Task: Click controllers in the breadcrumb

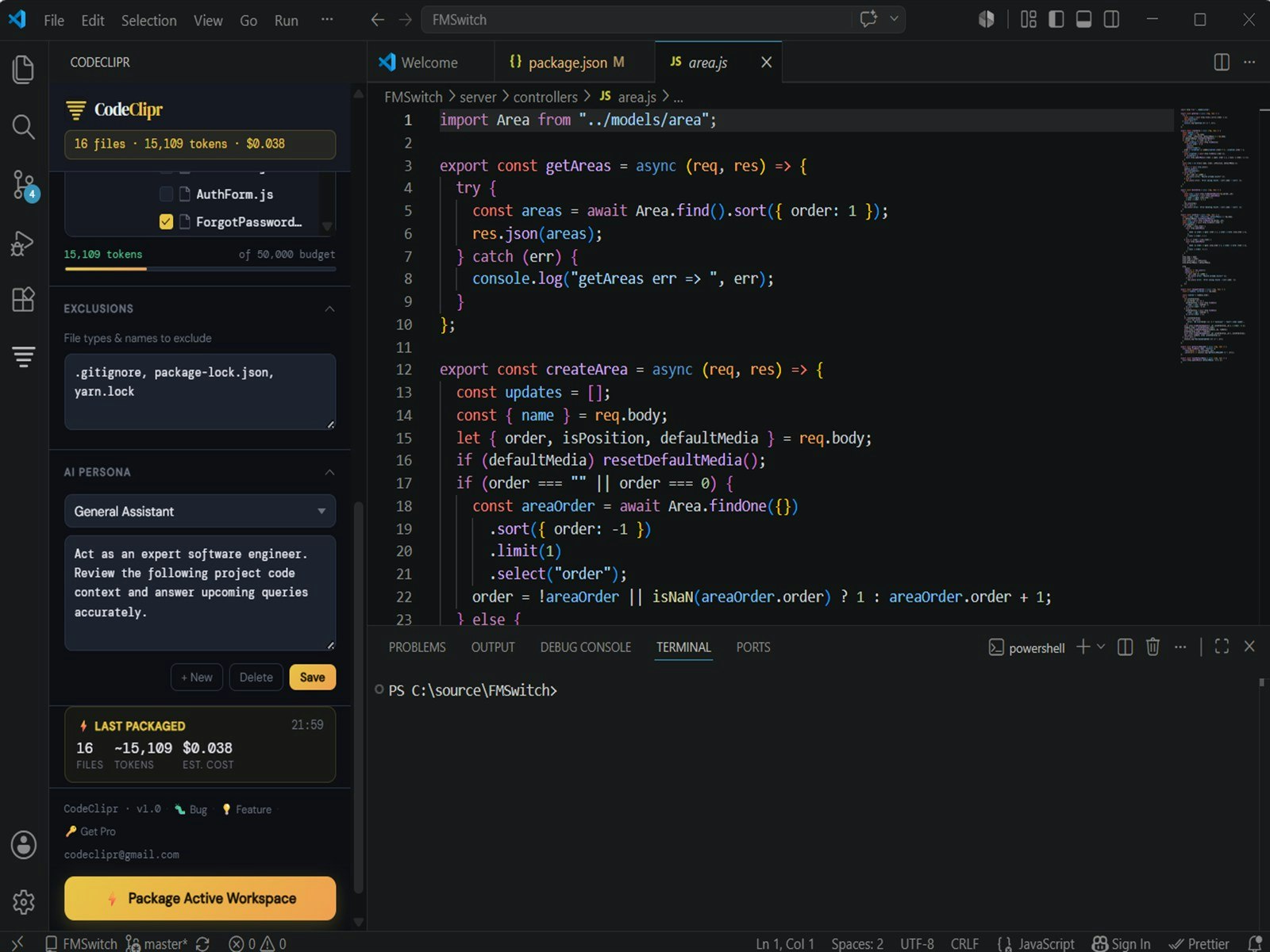Action: coord(545,97)
